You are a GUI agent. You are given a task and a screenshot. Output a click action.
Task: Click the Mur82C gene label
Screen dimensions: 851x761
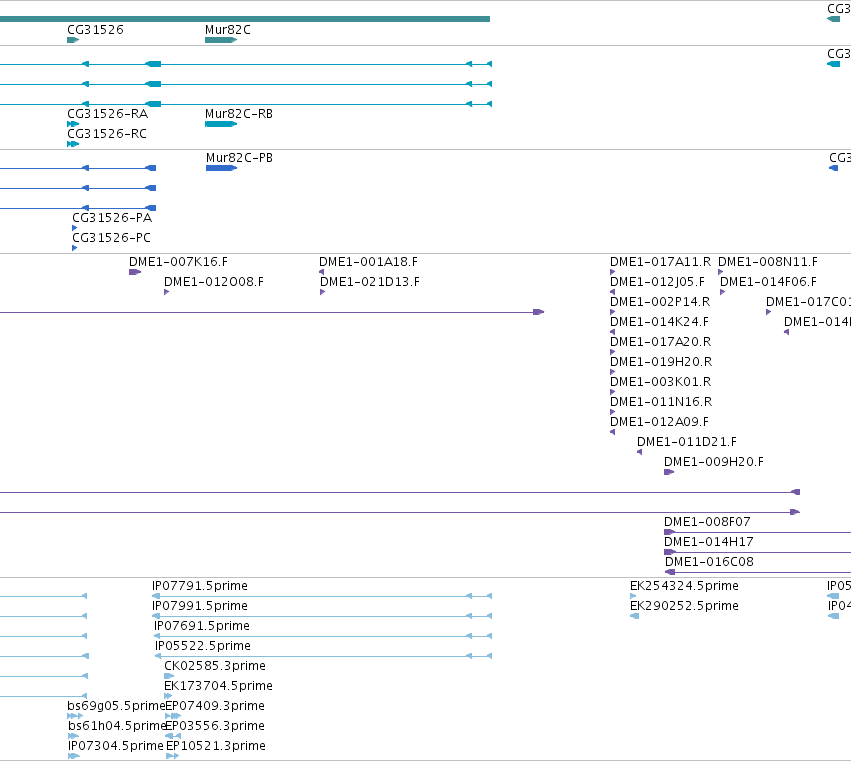pyautogui.click(x=228, y=30)
